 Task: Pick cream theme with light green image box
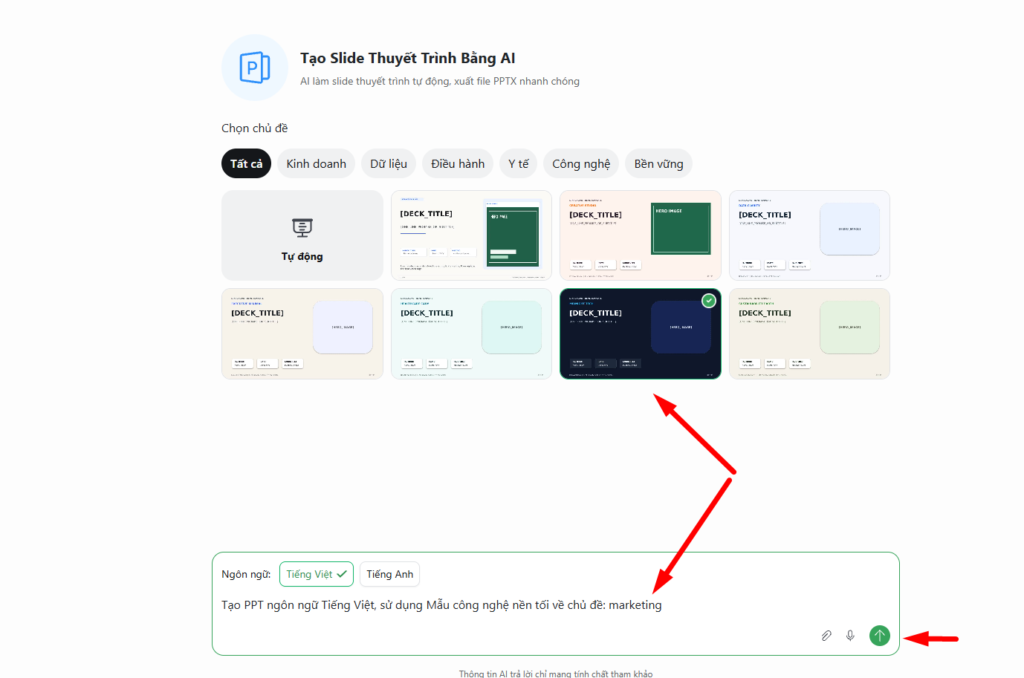click(810, 334)
